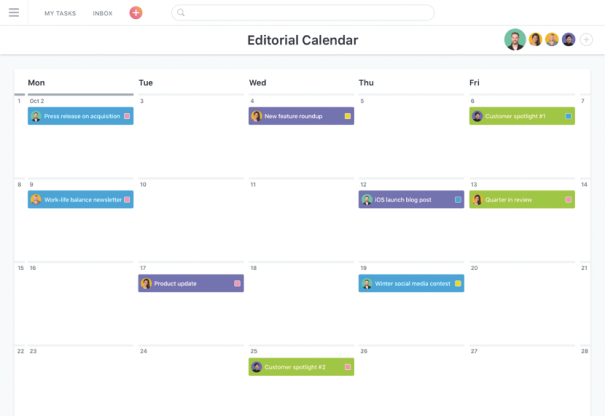Click assignee avatar on Product update task

pyautogui.click(x=146, y=284)
